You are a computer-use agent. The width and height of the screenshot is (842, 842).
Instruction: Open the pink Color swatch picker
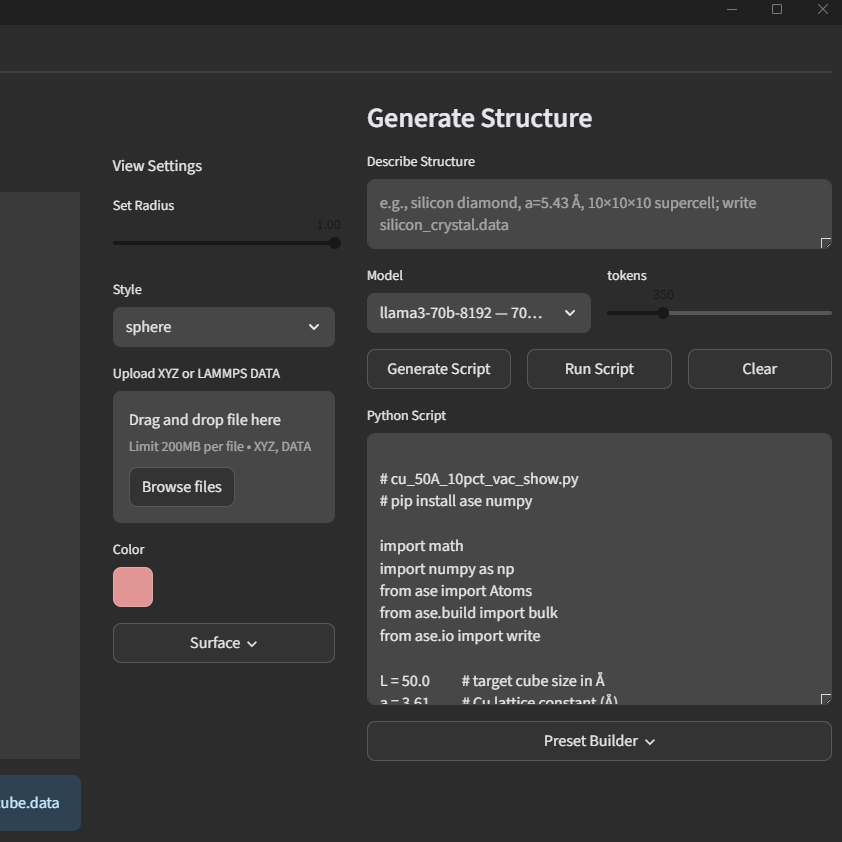[133, 587]
